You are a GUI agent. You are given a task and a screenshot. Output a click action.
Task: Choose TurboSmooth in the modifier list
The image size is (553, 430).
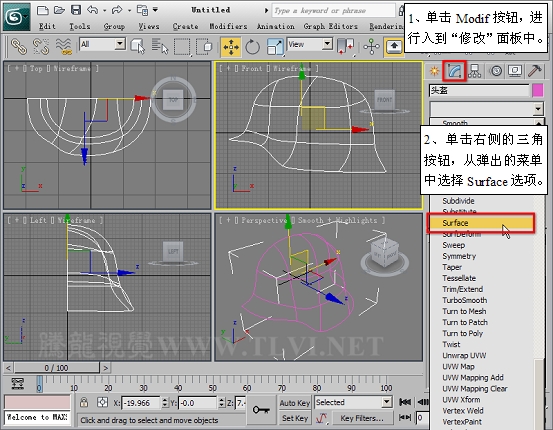[x=464, y=300]
